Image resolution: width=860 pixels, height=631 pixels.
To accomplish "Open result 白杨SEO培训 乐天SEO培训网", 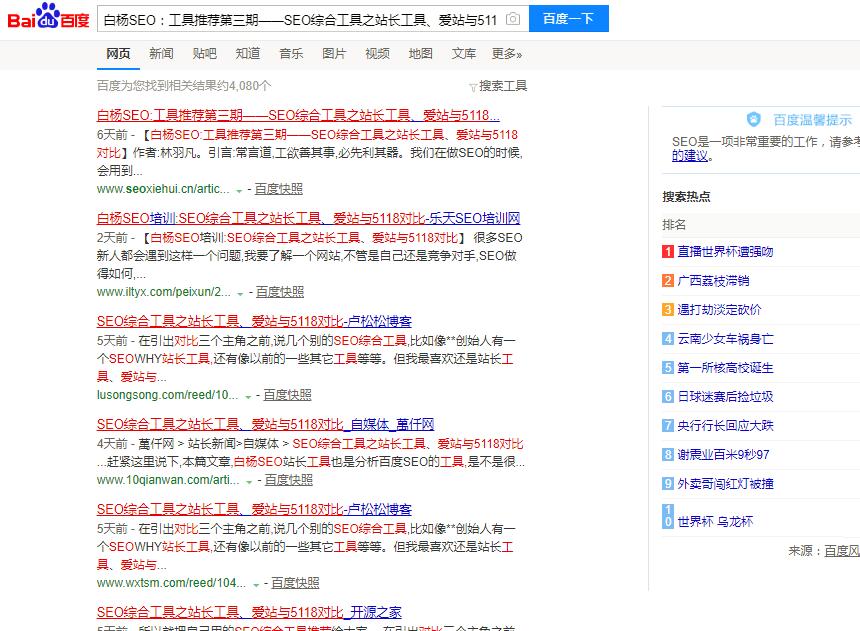I will point(308,218).
